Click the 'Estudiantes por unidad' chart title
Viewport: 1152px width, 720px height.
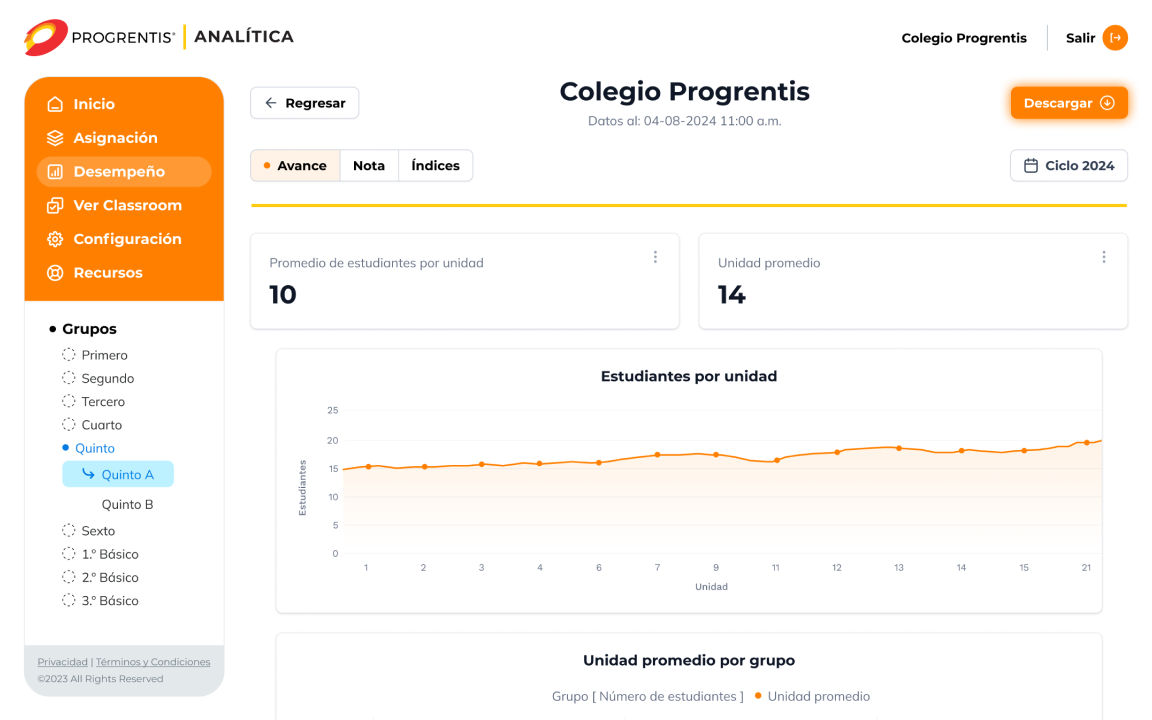coord(689,376)
